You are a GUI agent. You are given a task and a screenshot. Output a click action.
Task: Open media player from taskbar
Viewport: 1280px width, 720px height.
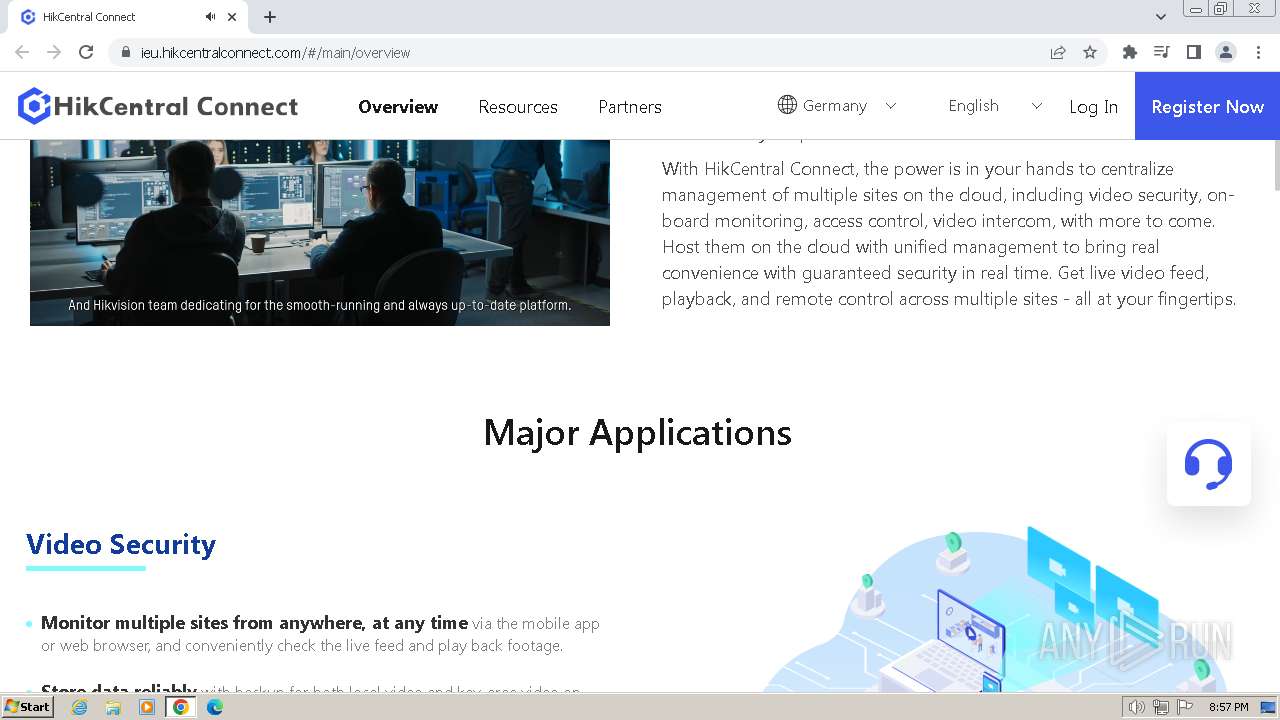[147, 707]
